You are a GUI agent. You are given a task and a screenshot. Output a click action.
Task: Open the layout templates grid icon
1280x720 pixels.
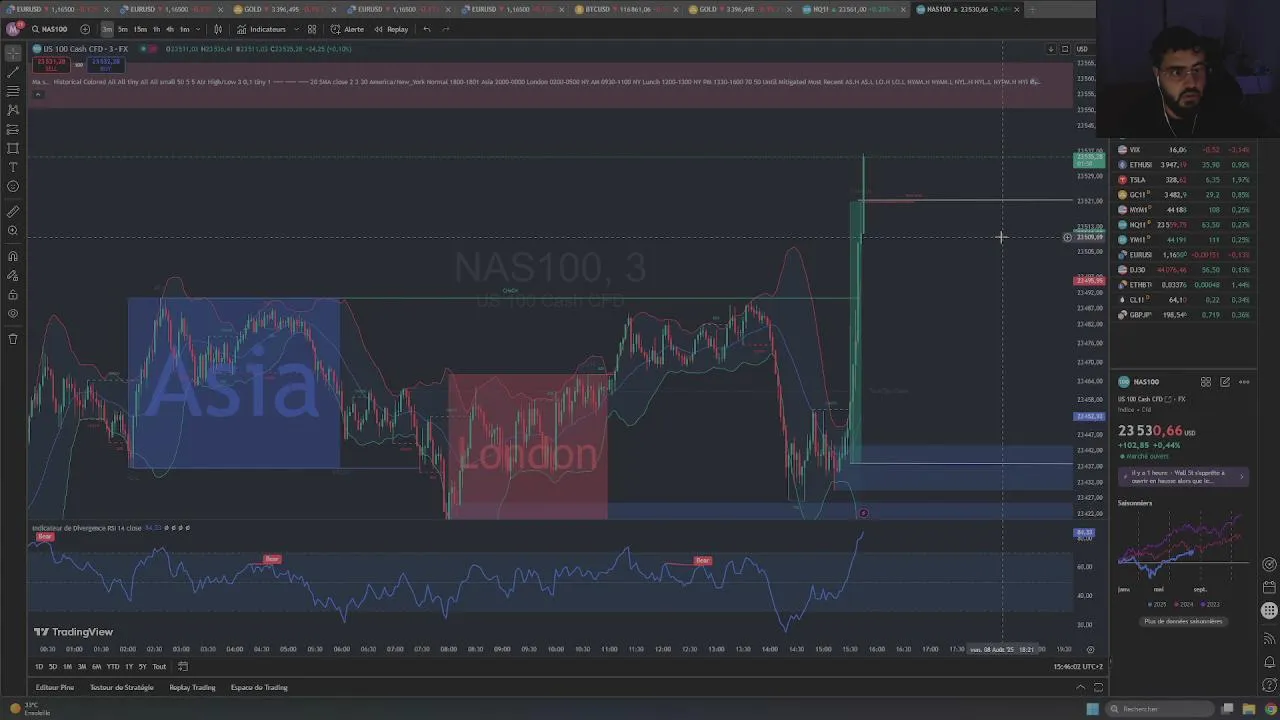tap(312, 29)
